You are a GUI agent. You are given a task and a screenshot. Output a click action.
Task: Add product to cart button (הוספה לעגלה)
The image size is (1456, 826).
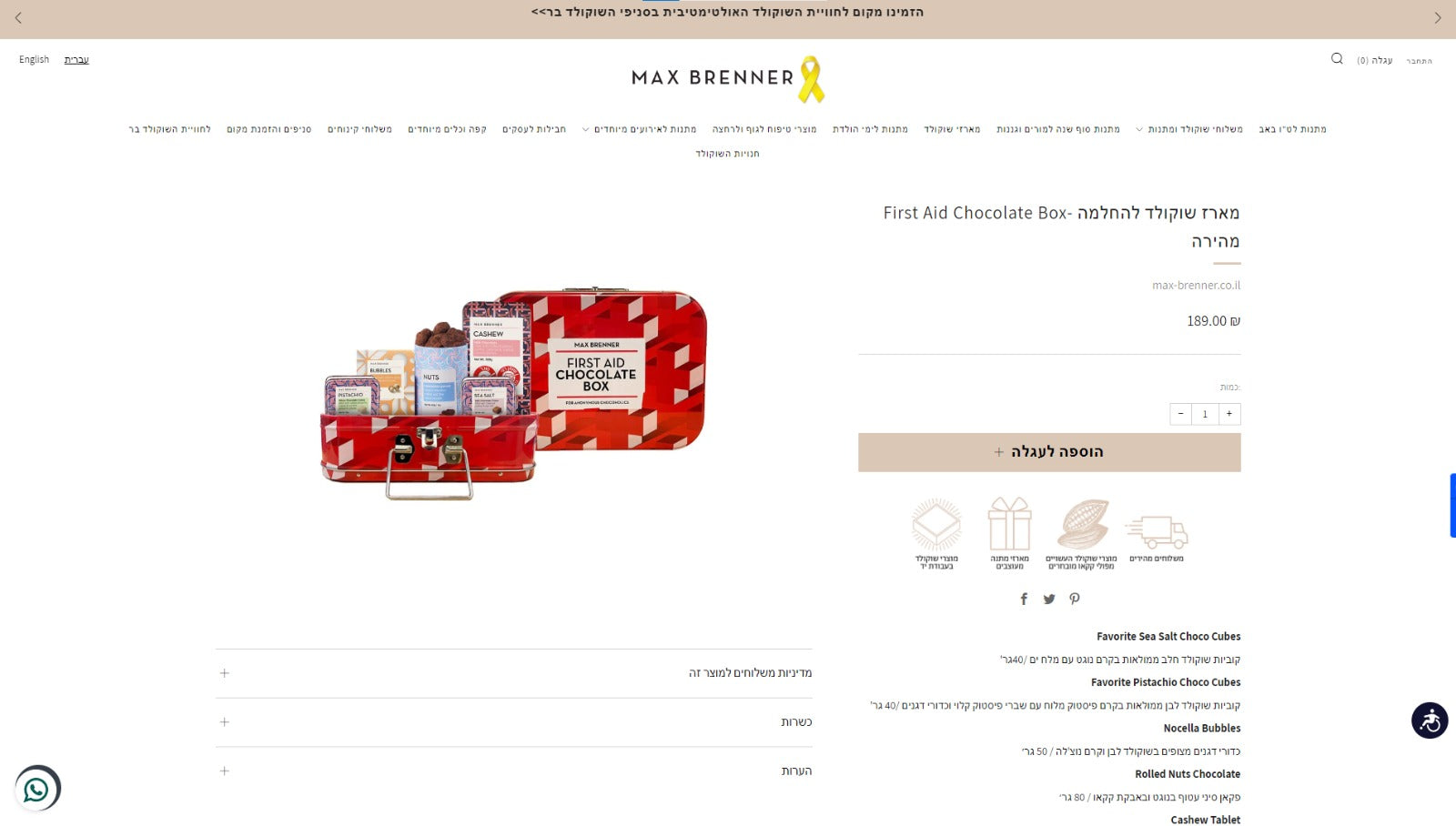coord(1049,452)
